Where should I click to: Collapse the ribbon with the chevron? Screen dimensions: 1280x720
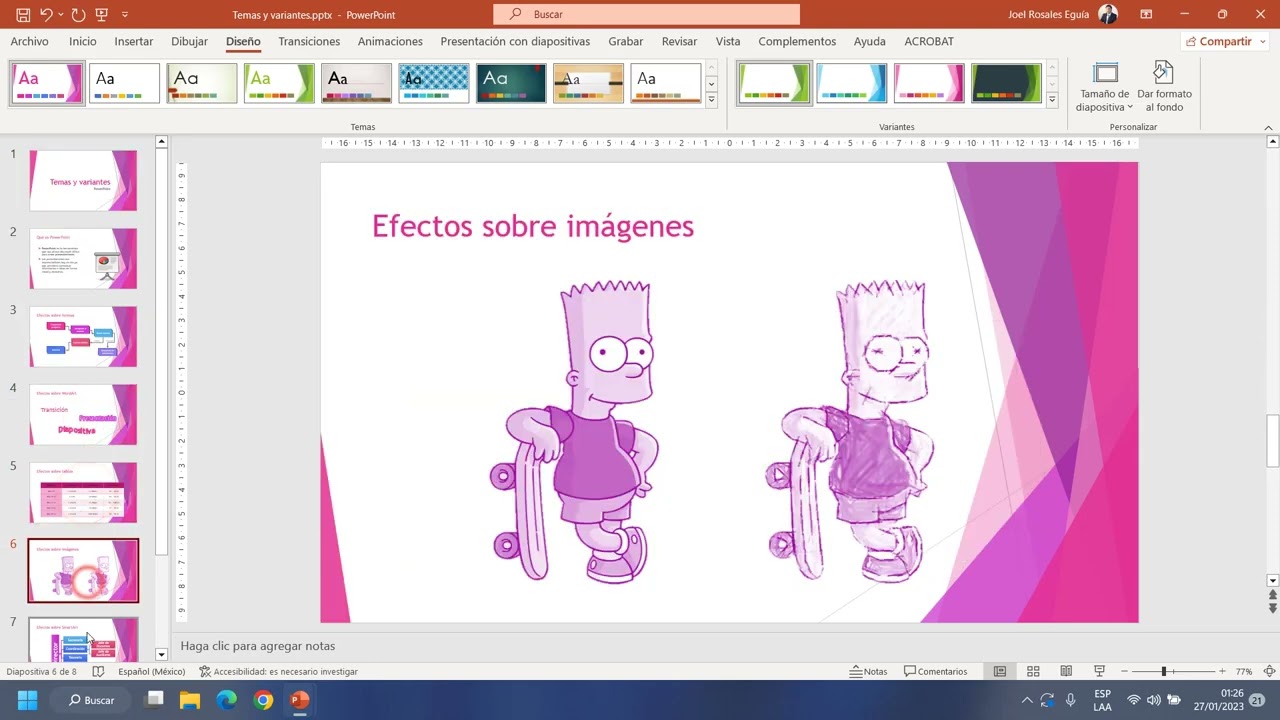[1268, 128]
